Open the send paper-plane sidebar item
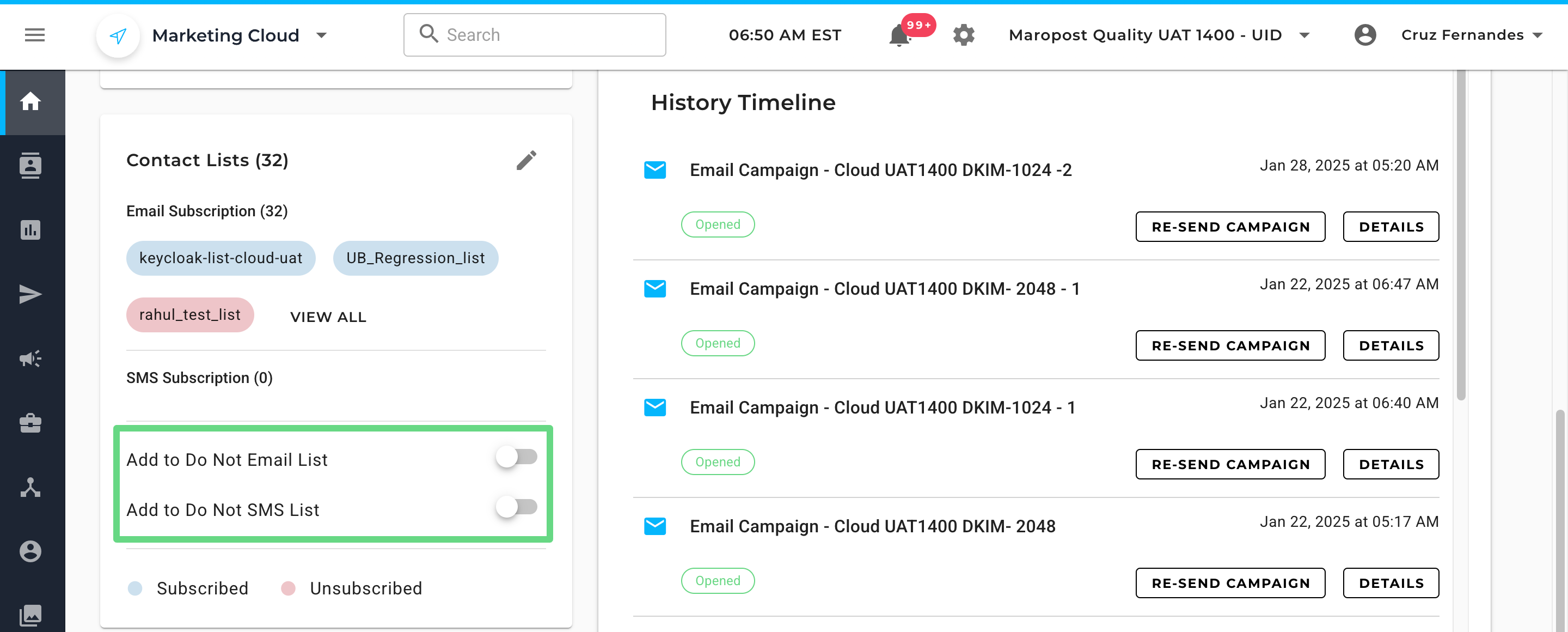The width and height of the screenshot is (1568, 632). [30, 295]
